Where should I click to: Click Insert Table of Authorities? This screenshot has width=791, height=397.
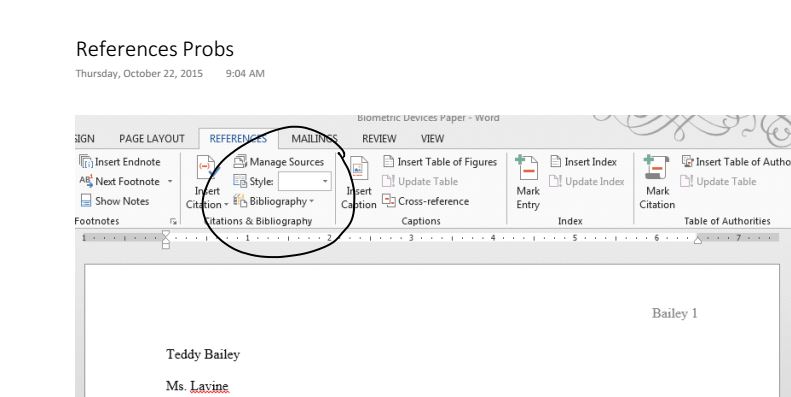(x=736, y=161)
